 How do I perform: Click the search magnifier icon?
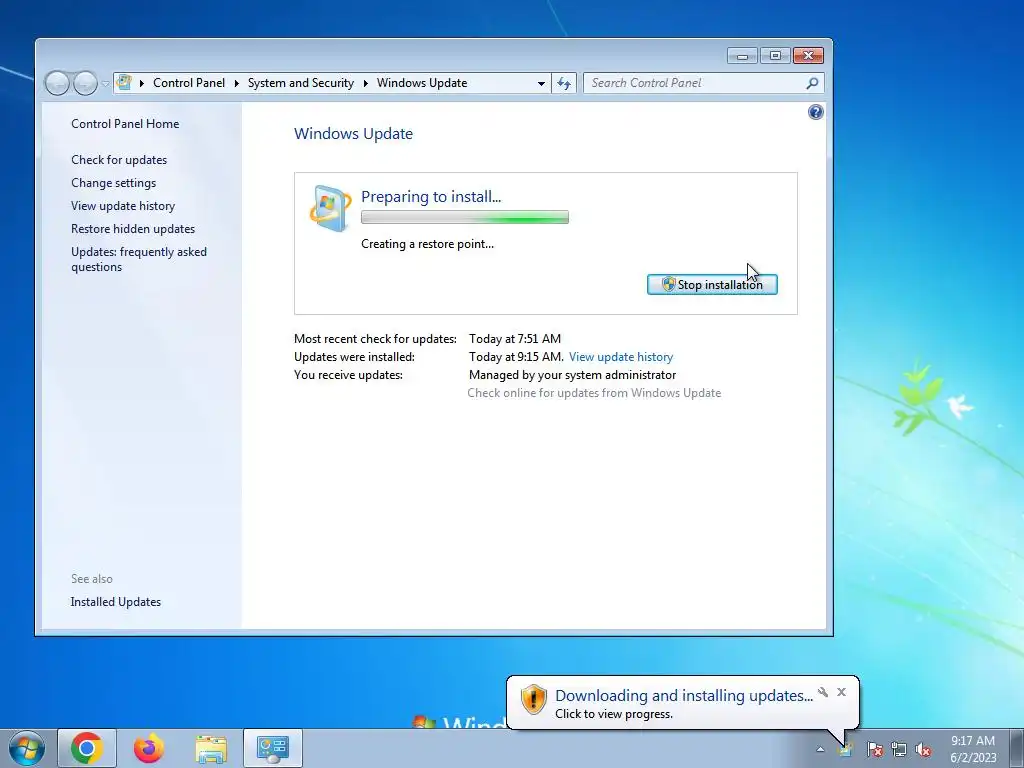click(x=812, y=83)
